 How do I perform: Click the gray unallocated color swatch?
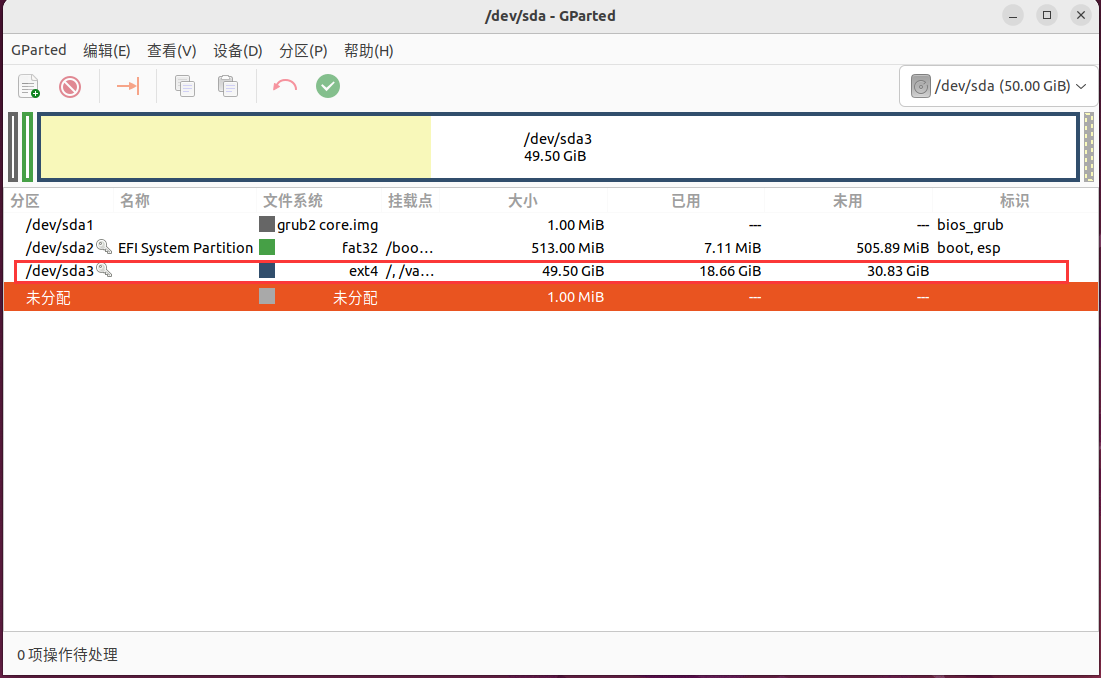click(x=267, y=296)
